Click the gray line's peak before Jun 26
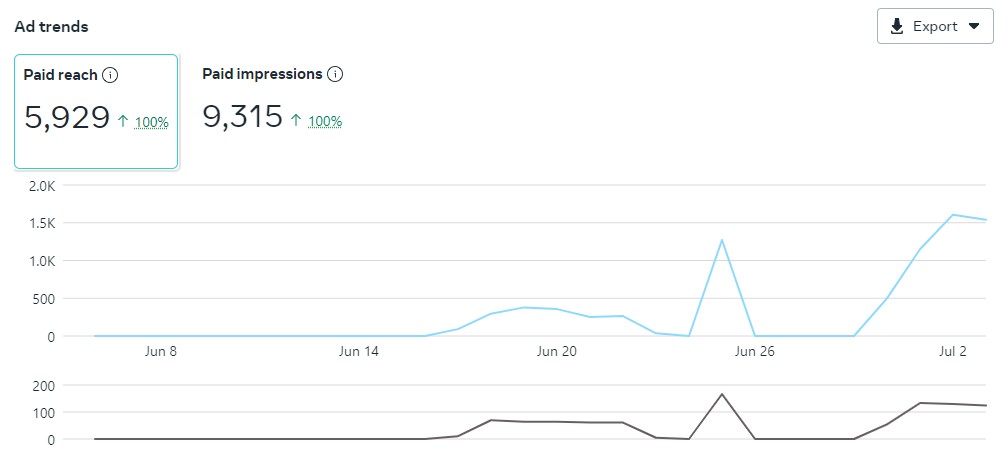 pyautogui.click(x=721, y=394)
